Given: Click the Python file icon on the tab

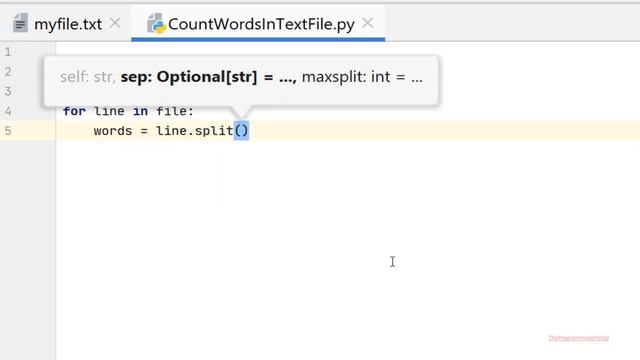Looking at the screenshot, I should pyautogui.click(x=156, y=23).
